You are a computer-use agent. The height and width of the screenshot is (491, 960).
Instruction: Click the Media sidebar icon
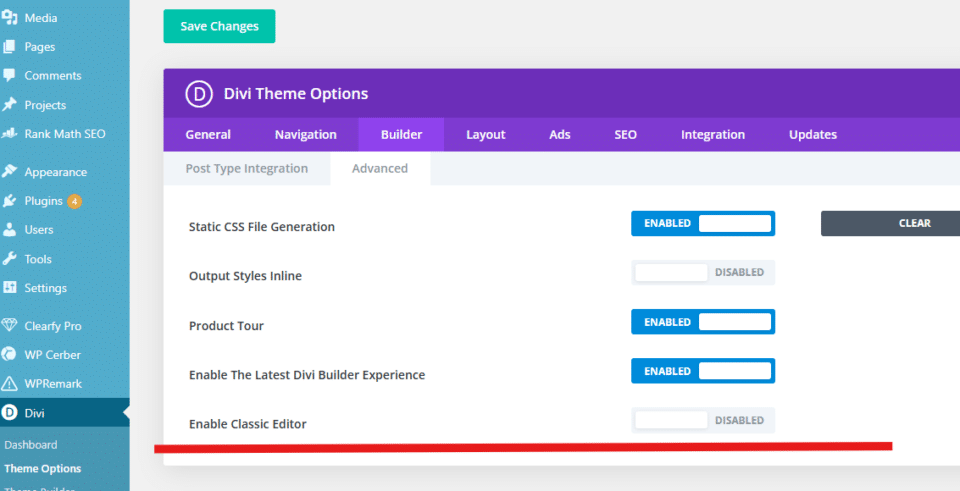coord(9,18)
